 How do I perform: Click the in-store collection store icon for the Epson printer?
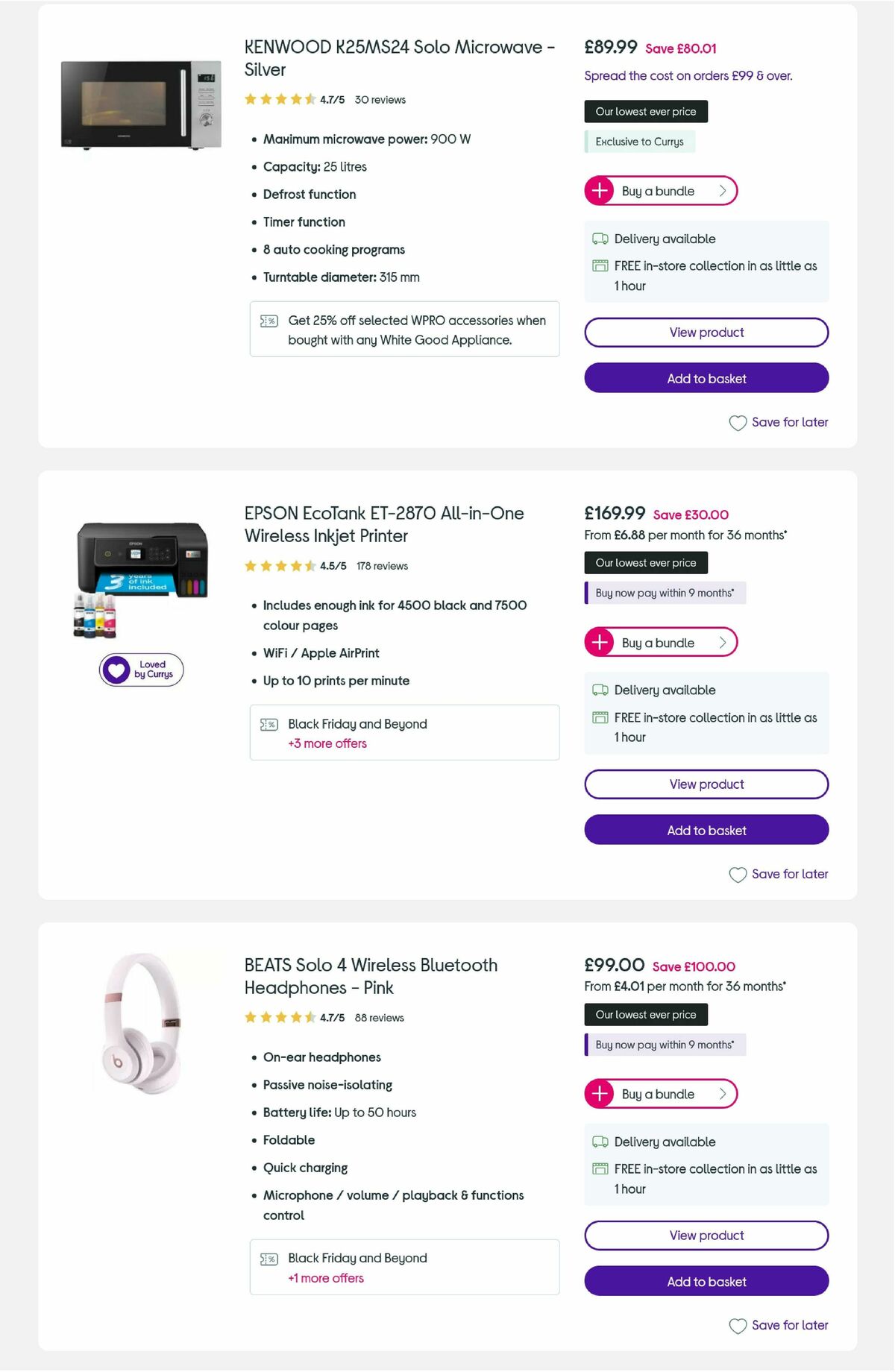click(x=600, y=717)
